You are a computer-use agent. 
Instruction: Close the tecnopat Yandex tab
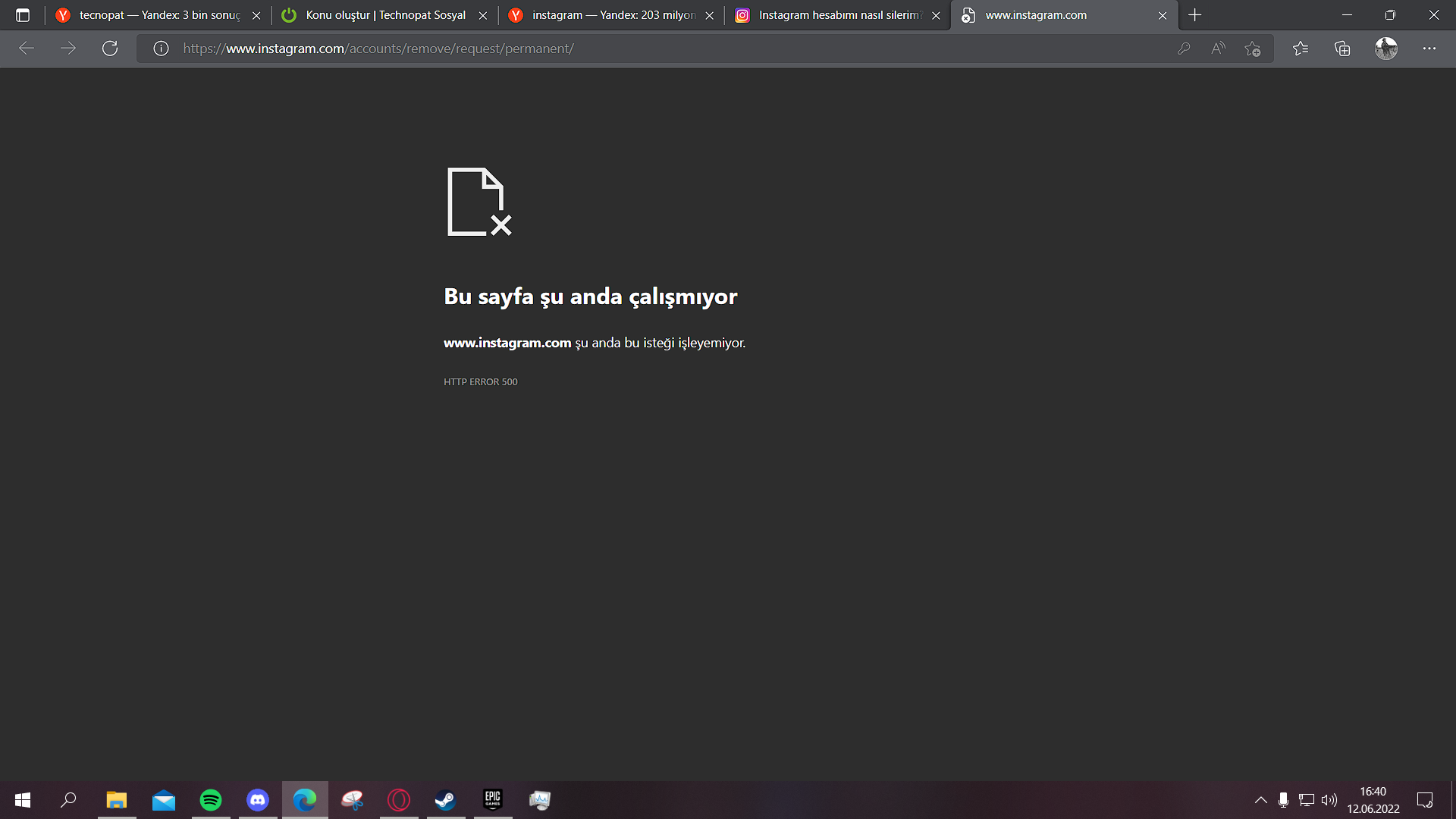click(256, 15)
